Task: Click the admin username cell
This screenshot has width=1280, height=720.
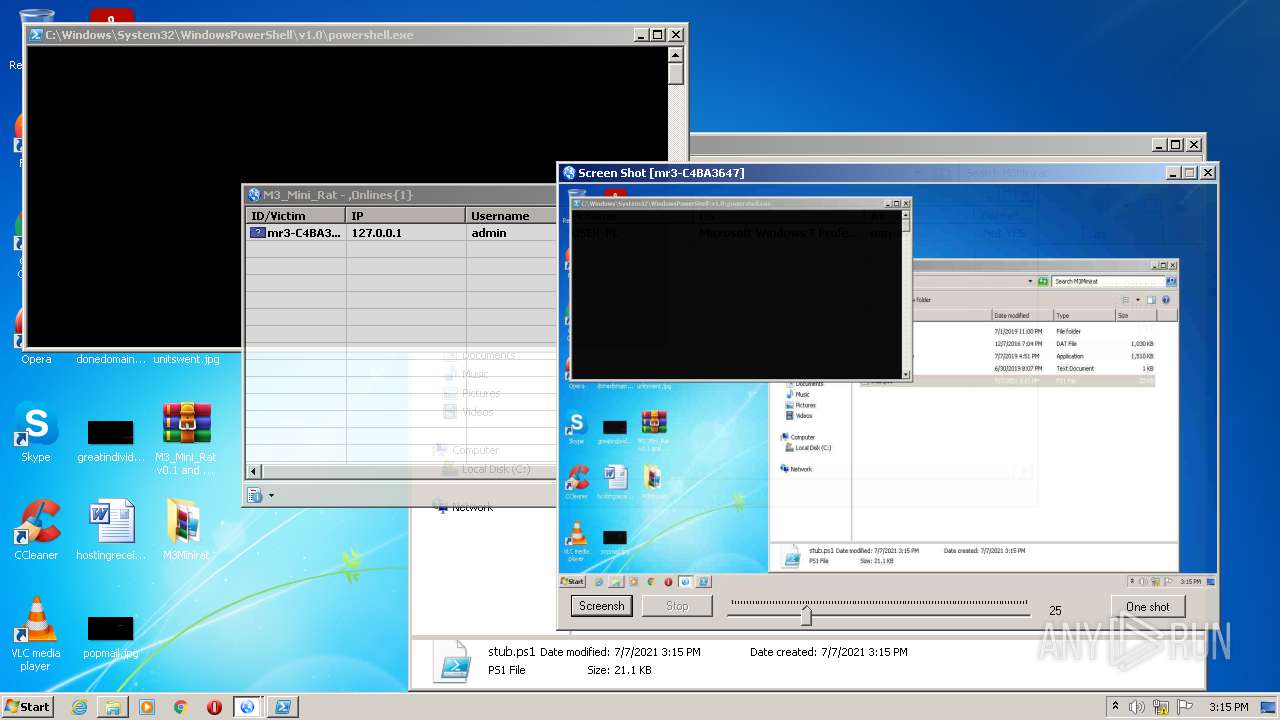Action: [x=489, y=233]
